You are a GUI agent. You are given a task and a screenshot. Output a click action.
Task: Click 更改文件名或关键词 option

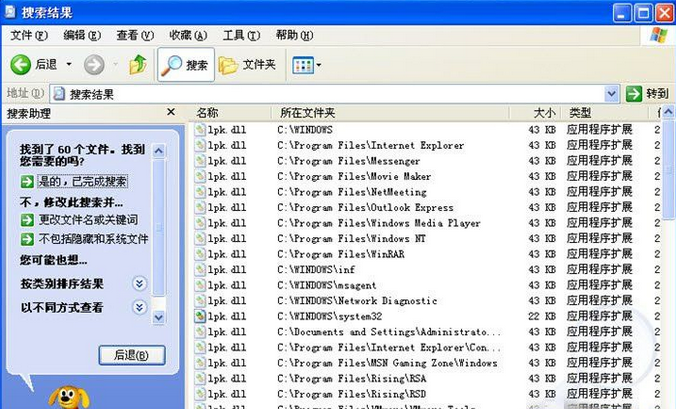pyautogui.click(x=88, y=220)
